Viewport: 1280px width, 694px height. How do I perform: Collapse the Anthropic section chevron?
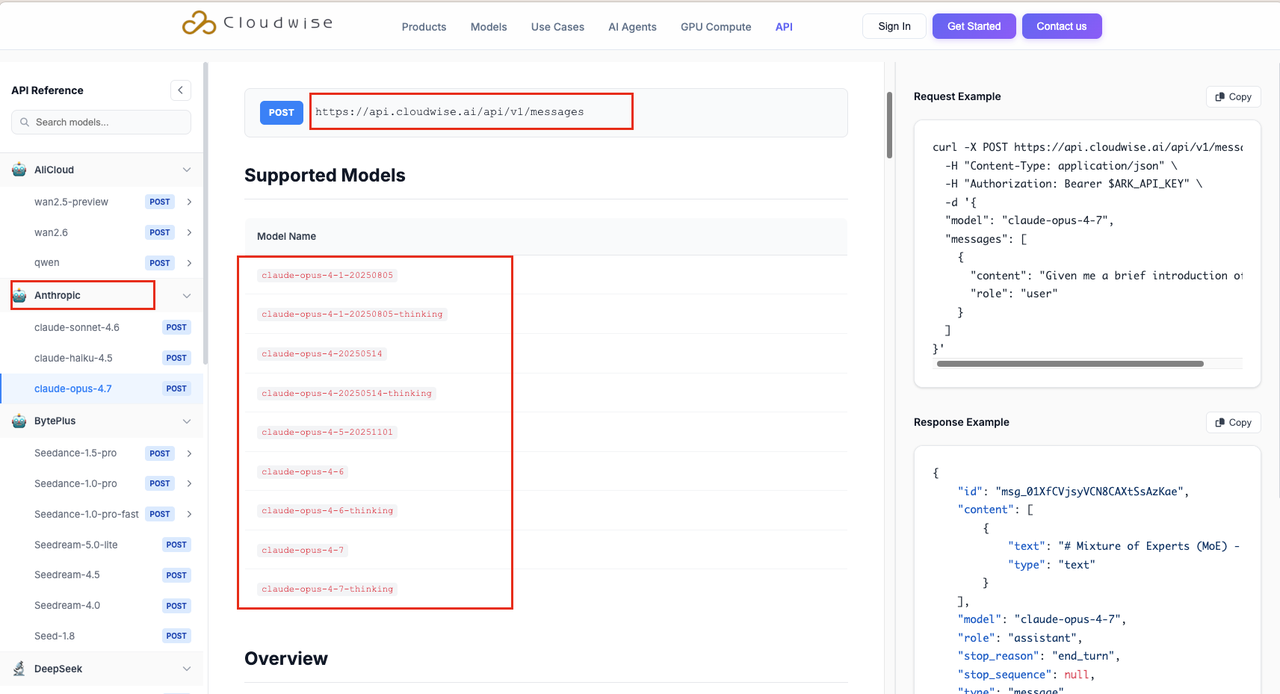(186, 296)
